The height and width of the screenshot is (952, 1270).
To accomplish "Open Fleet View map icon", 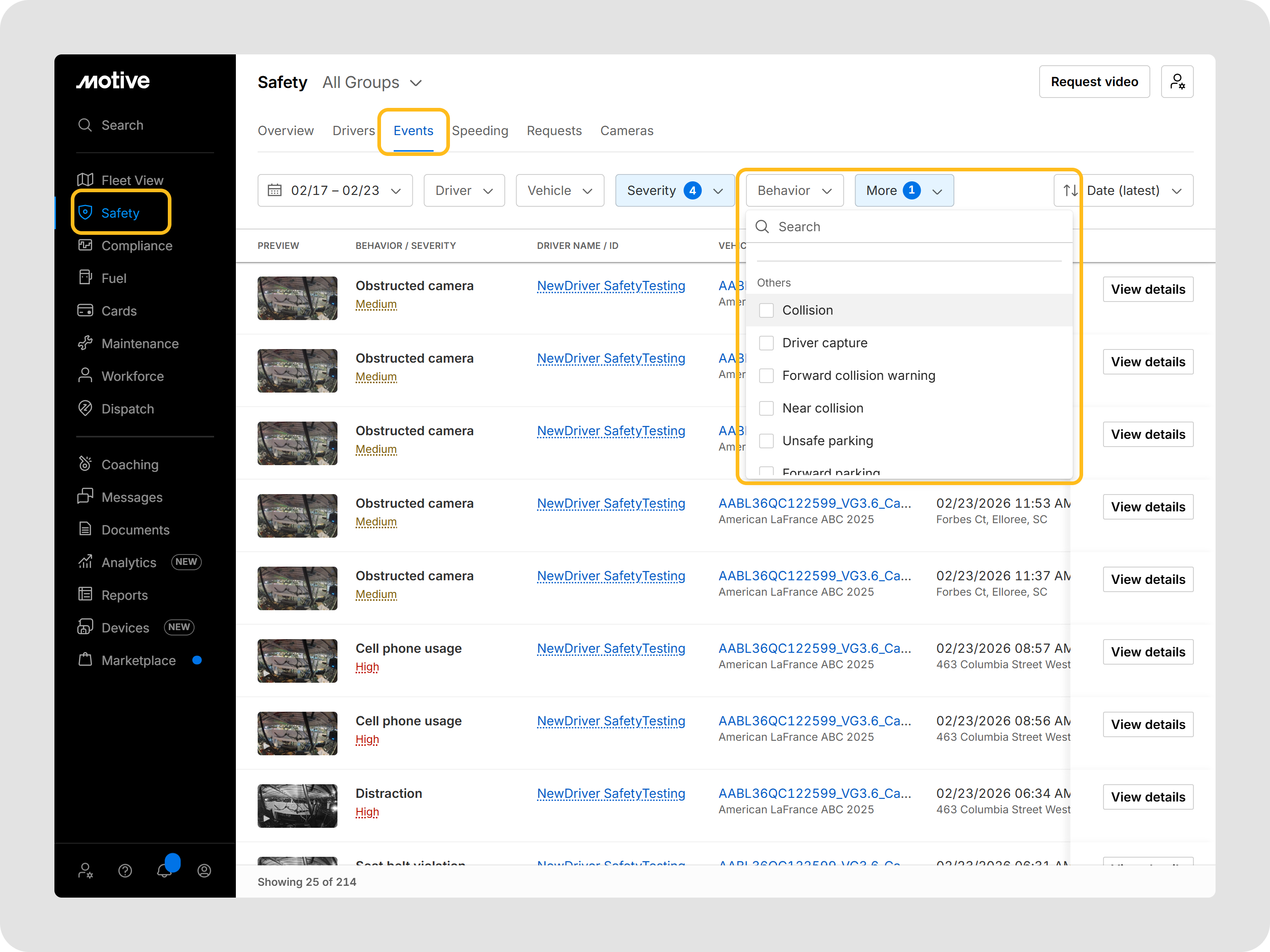I will pos(85,180).
